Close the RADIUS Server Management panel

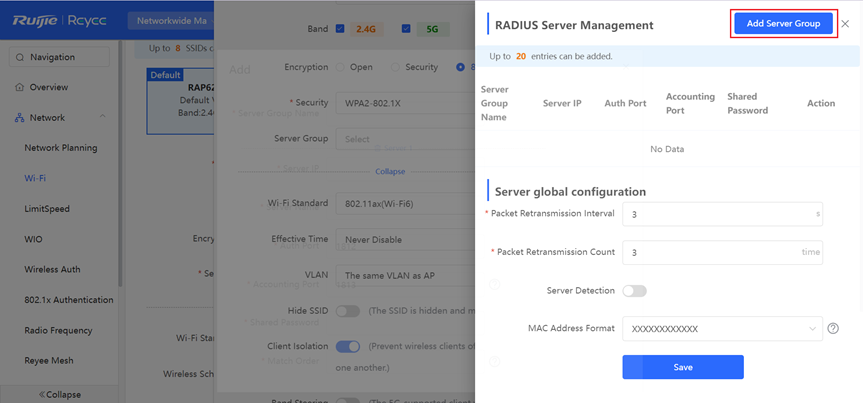click(x=846, y=24)
